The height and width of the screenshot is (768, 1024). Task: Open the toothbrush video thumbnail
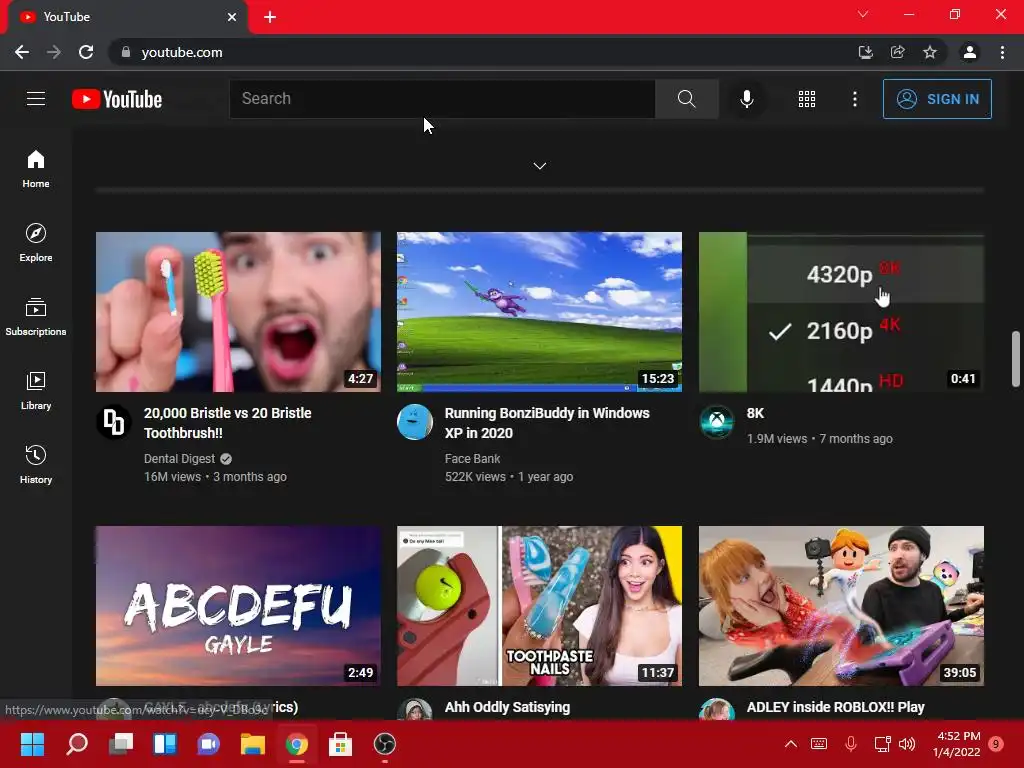238,312
